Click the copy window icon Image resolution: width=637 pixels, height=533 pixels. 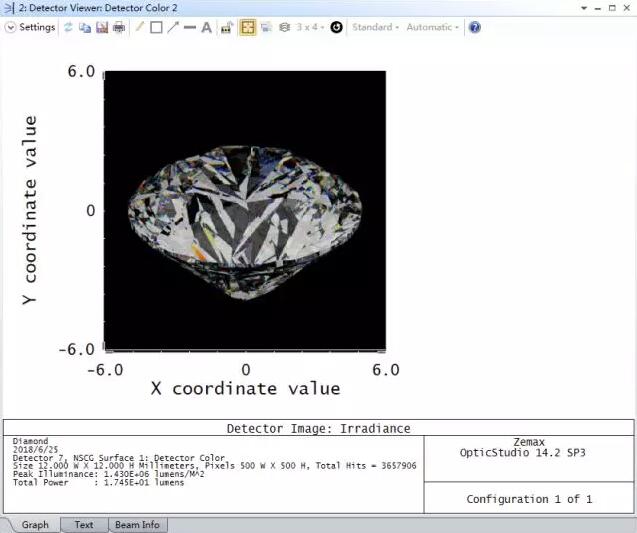pos(86,27)
